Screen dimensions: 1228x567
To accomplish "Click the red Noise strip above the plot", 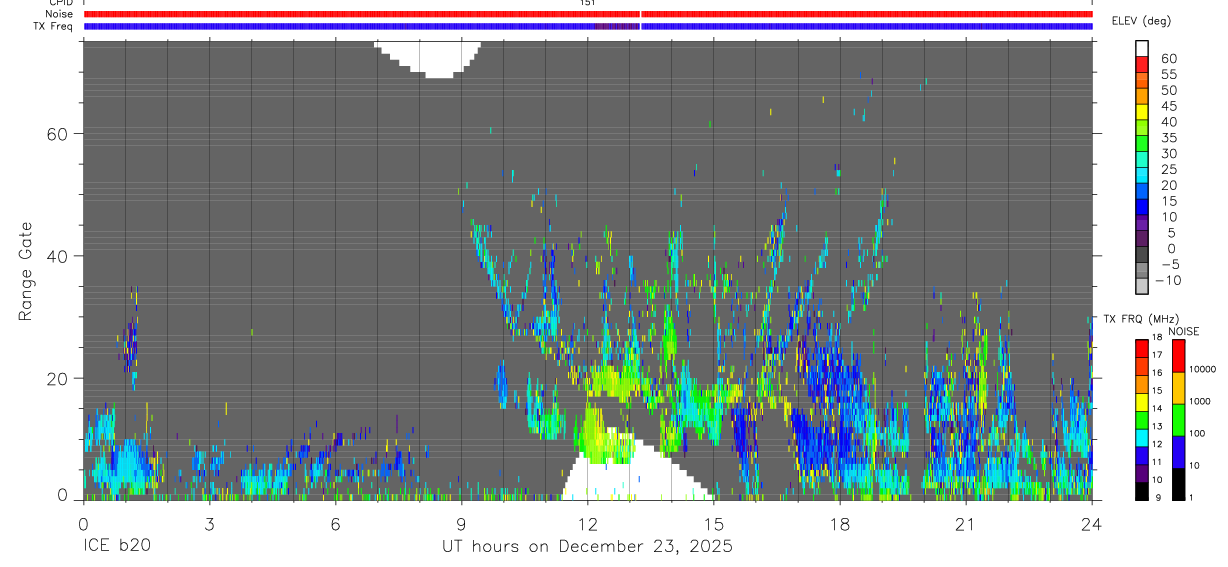I will tap(588, 14).
